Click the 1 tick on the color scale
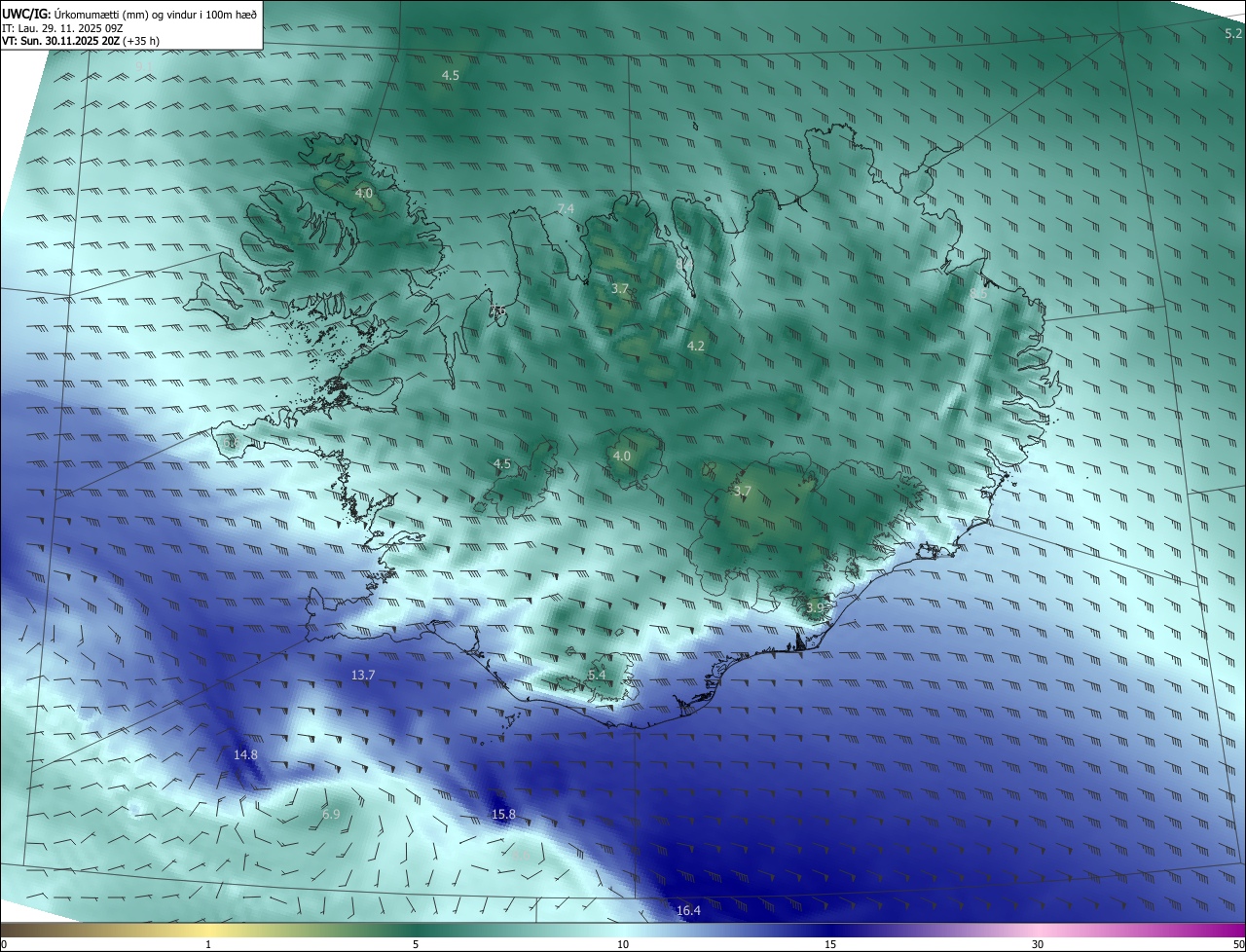Image resolution: width=1246 pixels, height=952 pixels. 208,944
